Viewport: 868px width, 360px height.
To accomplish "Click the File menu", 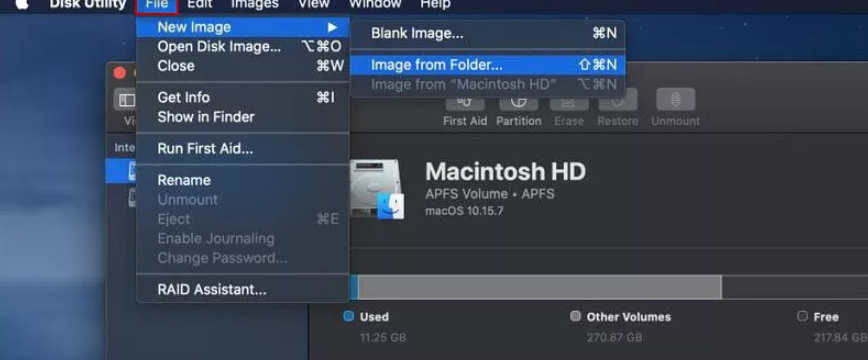I will pos(157,5).
